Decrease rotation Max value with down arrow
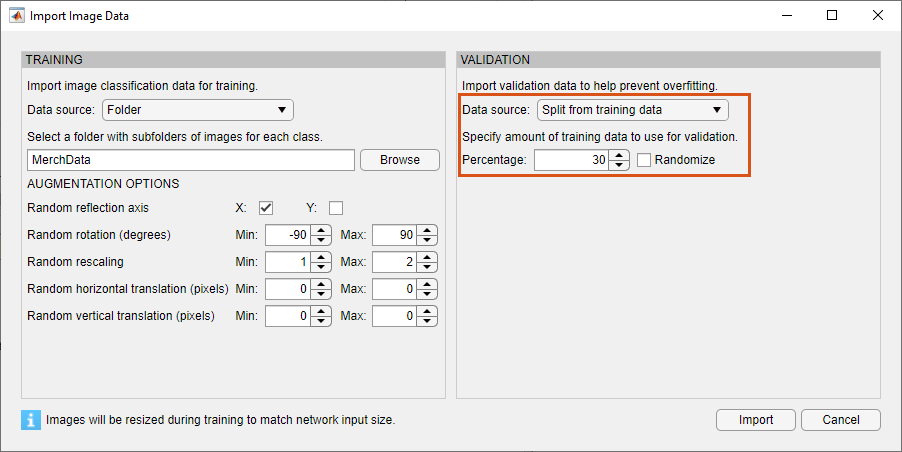 click(x=428, y=241)
